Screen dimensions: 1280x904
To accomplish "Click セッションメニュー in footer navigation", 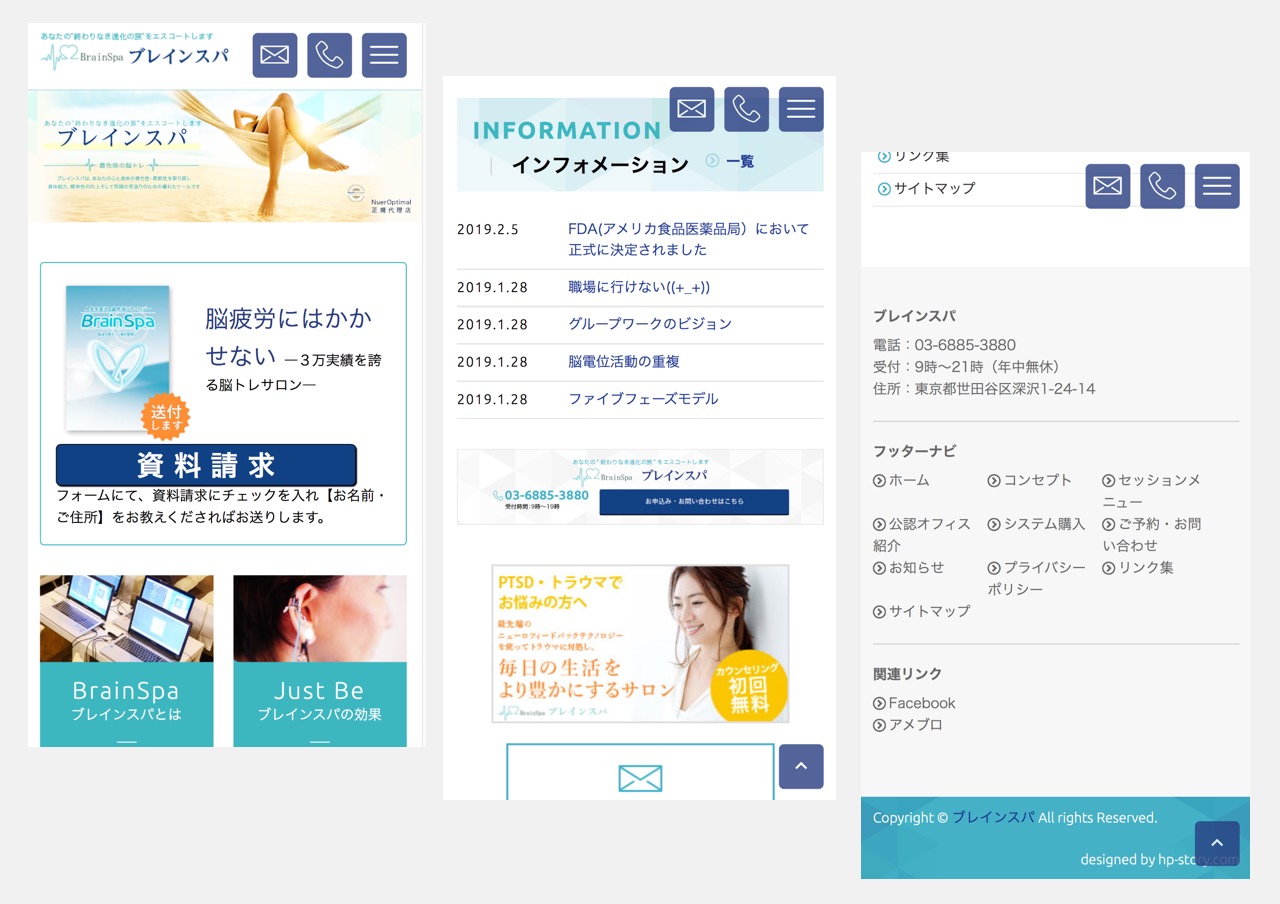I will point(1151,491).
